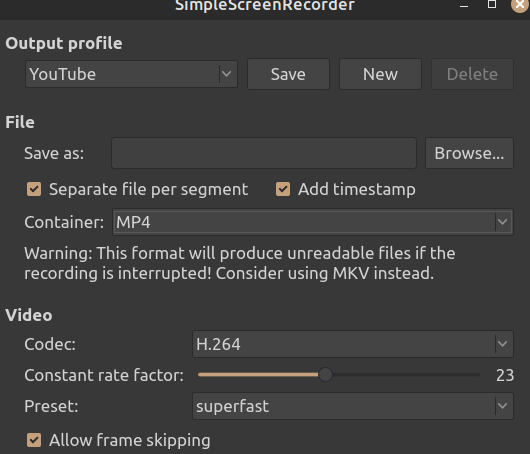Click the Container dropdown chevron

click(x=503, y=222)
